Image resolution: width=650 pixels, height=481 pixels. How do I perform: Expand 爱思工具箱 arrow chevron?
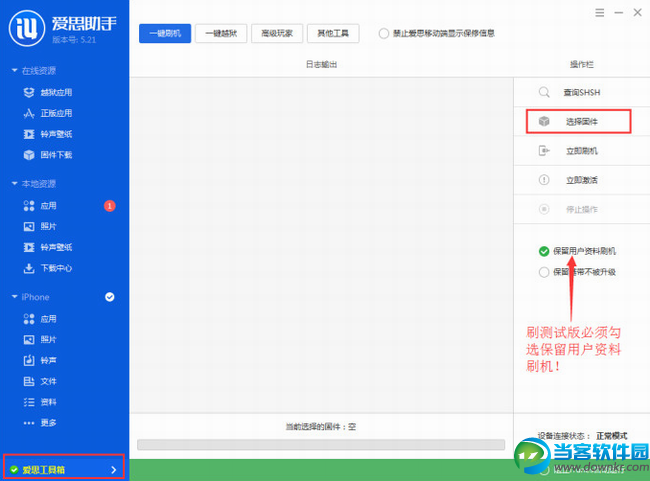(x=114, y=470)
